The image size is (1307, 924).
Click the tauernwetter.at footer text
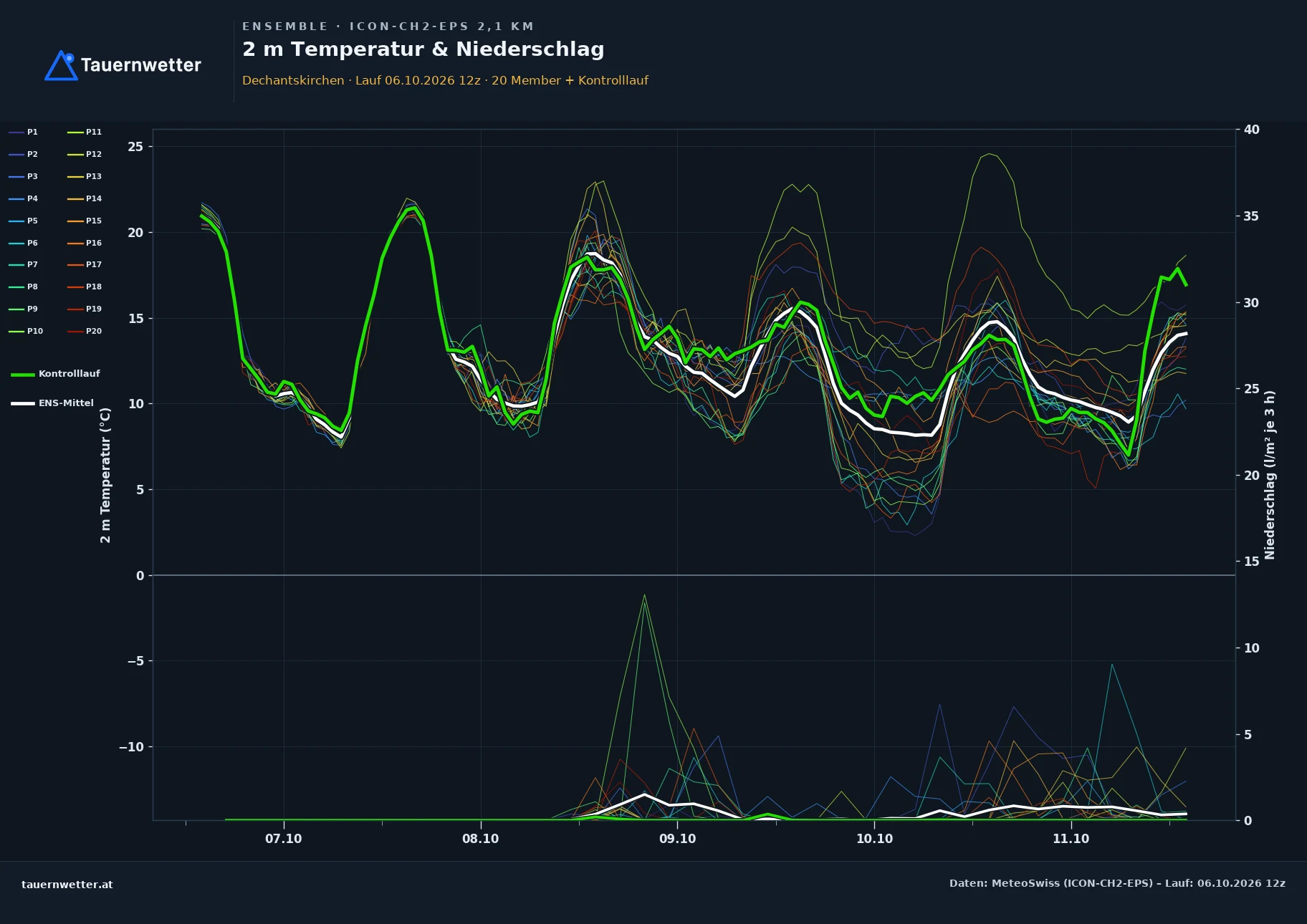coord(67,885)
